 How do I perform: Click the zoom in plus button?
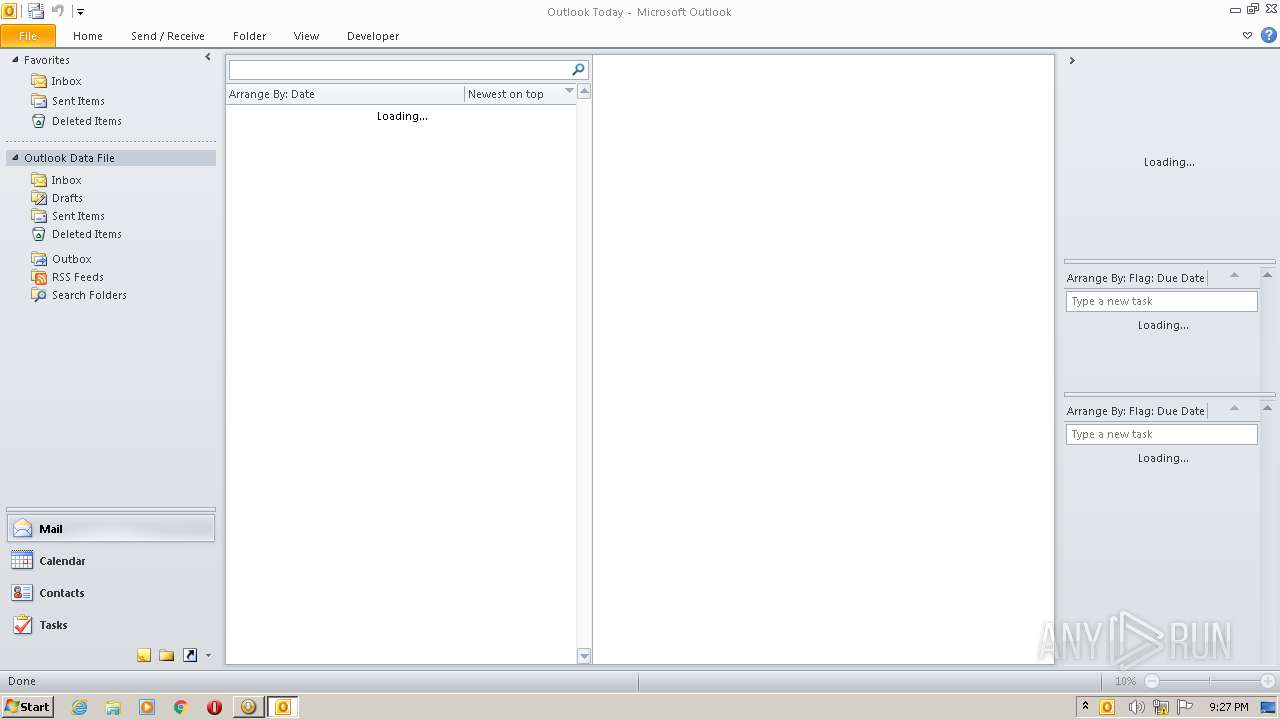click(x=1267, y=681)
